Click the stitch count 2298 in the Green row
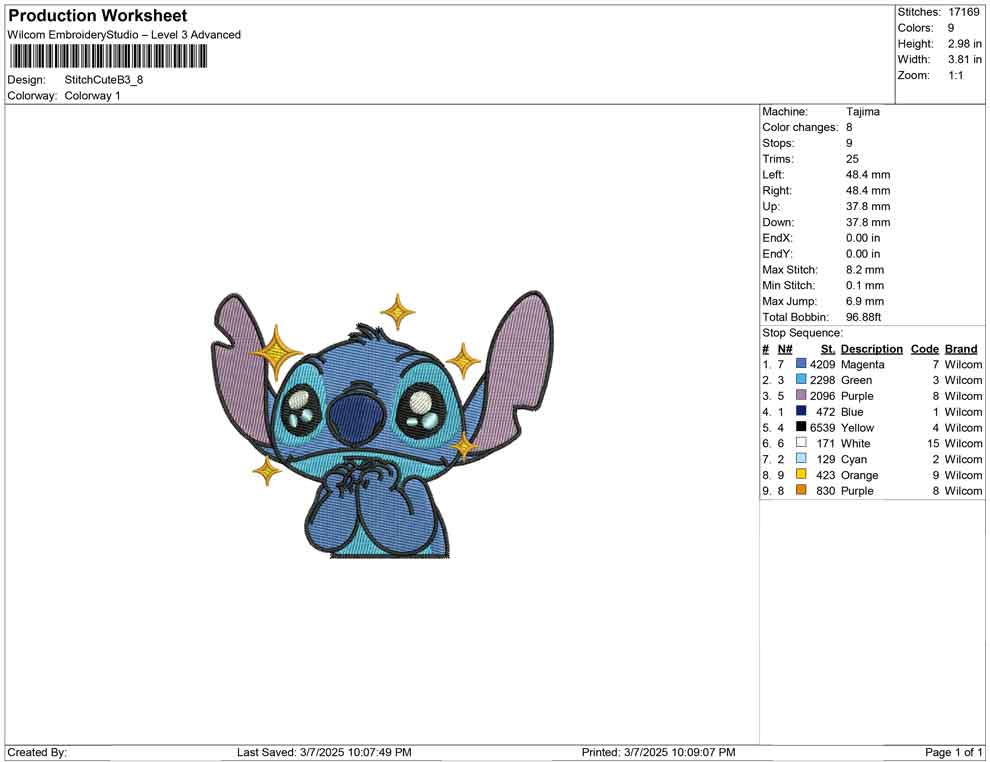 (822, 380)
